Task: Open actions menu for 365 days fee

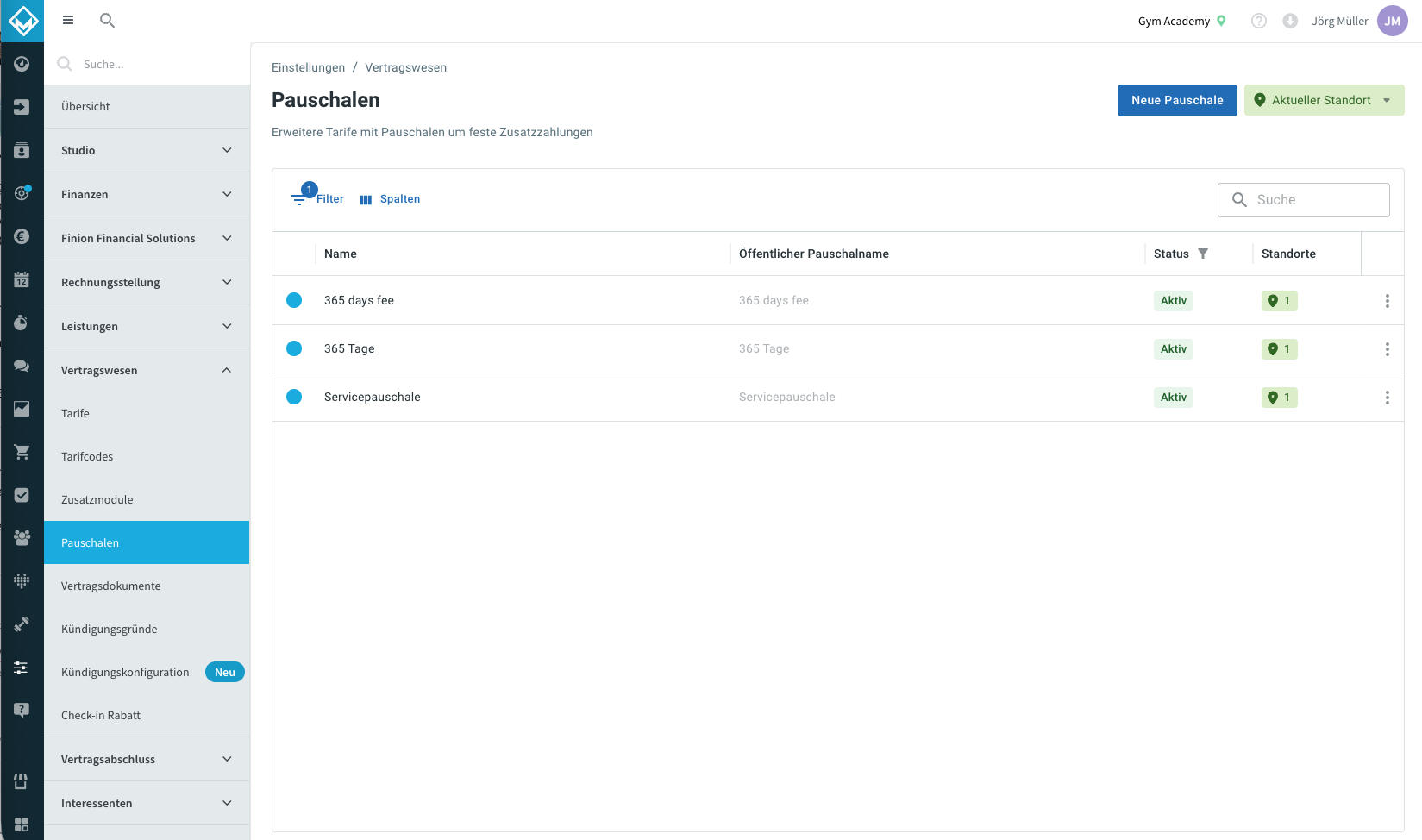Action: 1387,301
